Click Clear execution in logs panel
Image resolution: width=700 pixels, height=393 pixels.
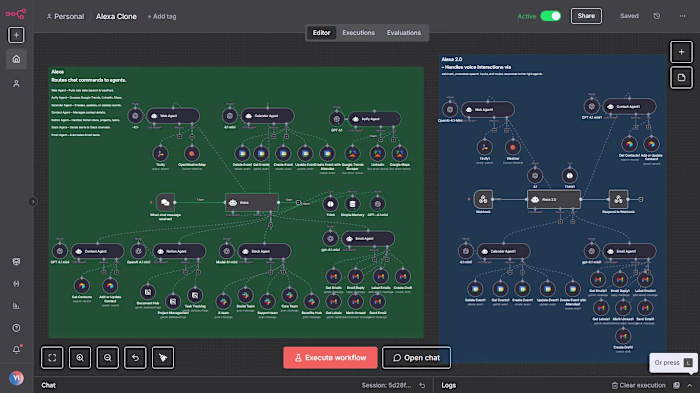coord(638,385)
